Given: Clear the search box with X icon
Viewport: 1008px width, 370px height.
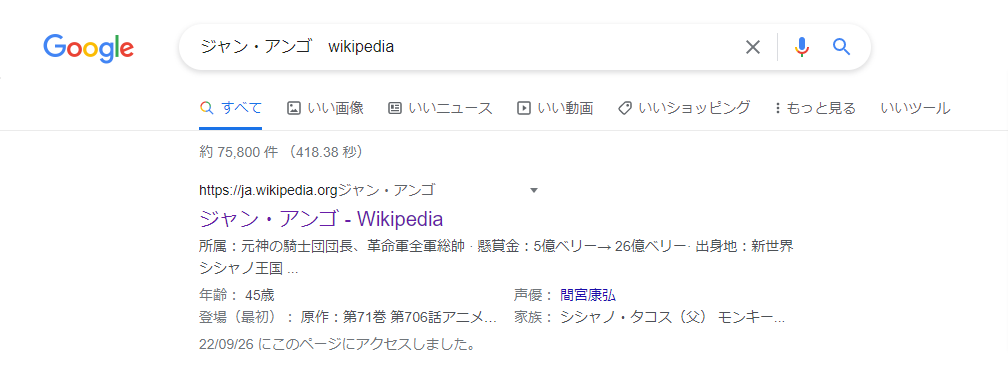Looking at the screenshot, I should point(752,47).
